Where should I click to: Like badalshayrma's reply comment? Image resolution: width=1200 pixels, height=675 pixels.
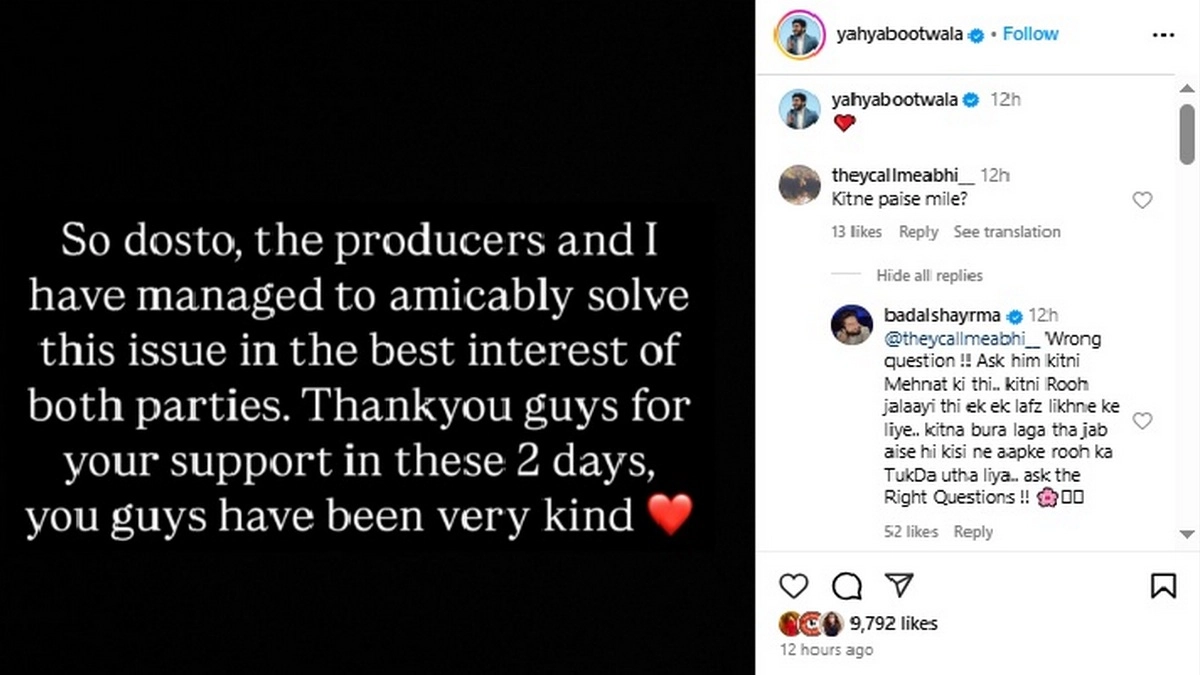(x=1142, y=421)
